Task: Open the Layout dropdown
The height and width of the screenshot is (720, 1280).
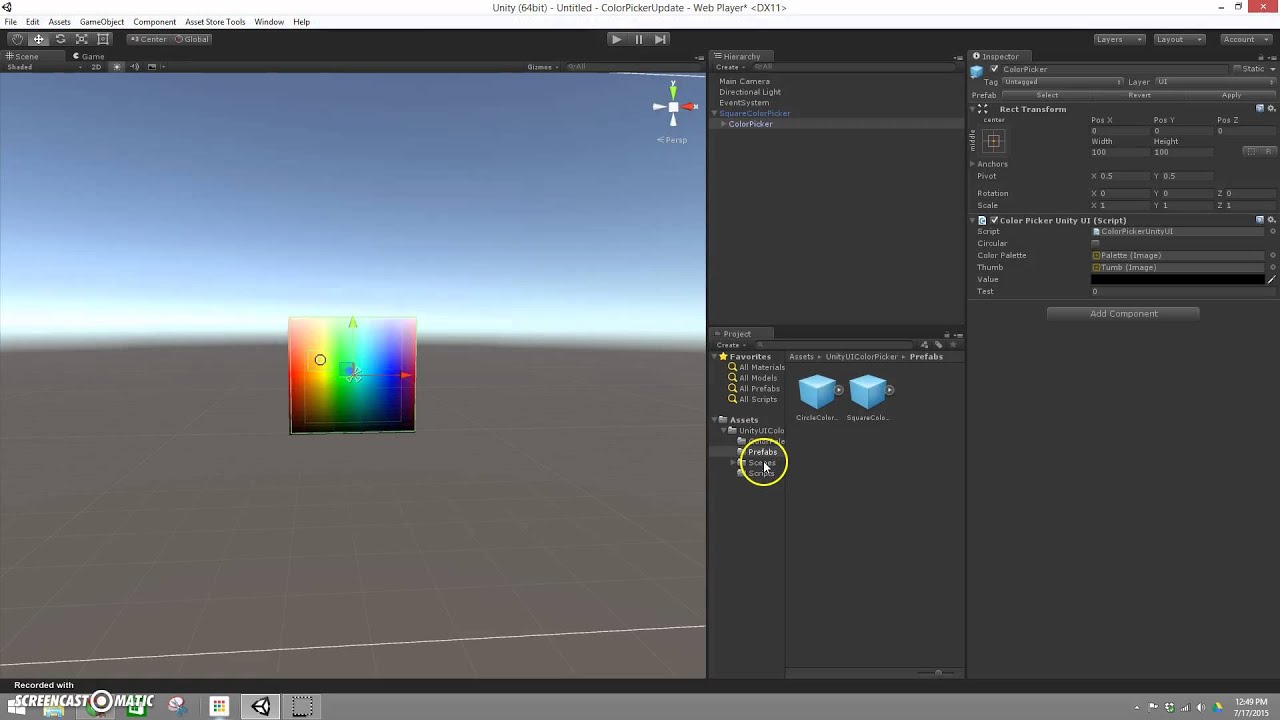Action: (1179, 39)
